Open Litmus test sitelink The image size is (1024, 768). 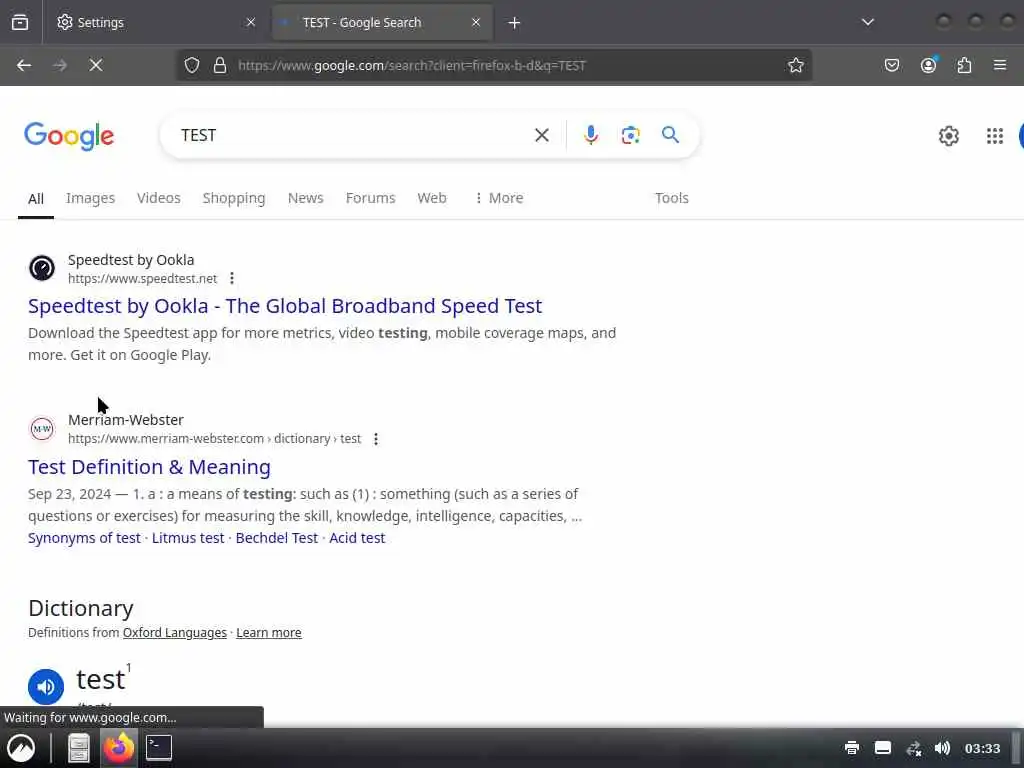188,538
